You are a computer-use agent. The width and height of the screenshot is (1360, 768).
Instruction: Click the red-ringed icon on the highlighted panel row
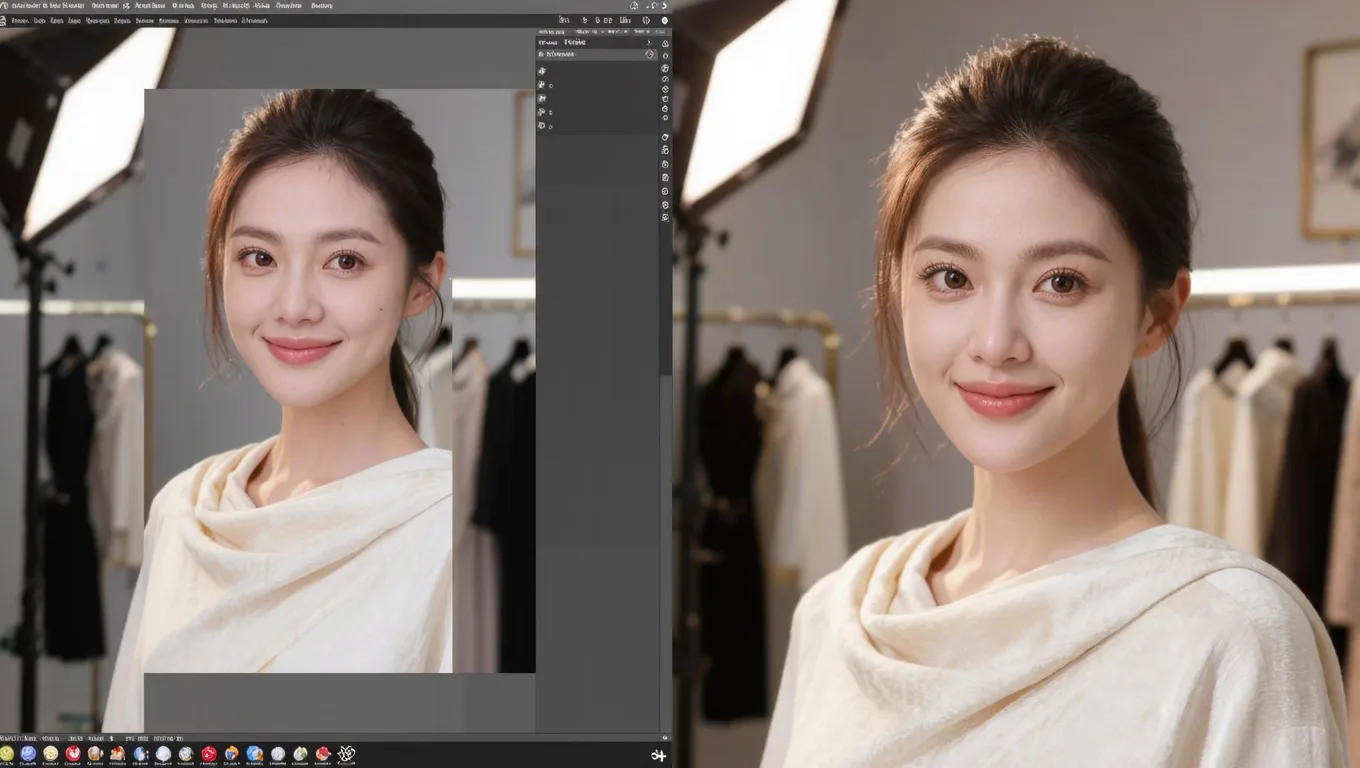[650, 55]
